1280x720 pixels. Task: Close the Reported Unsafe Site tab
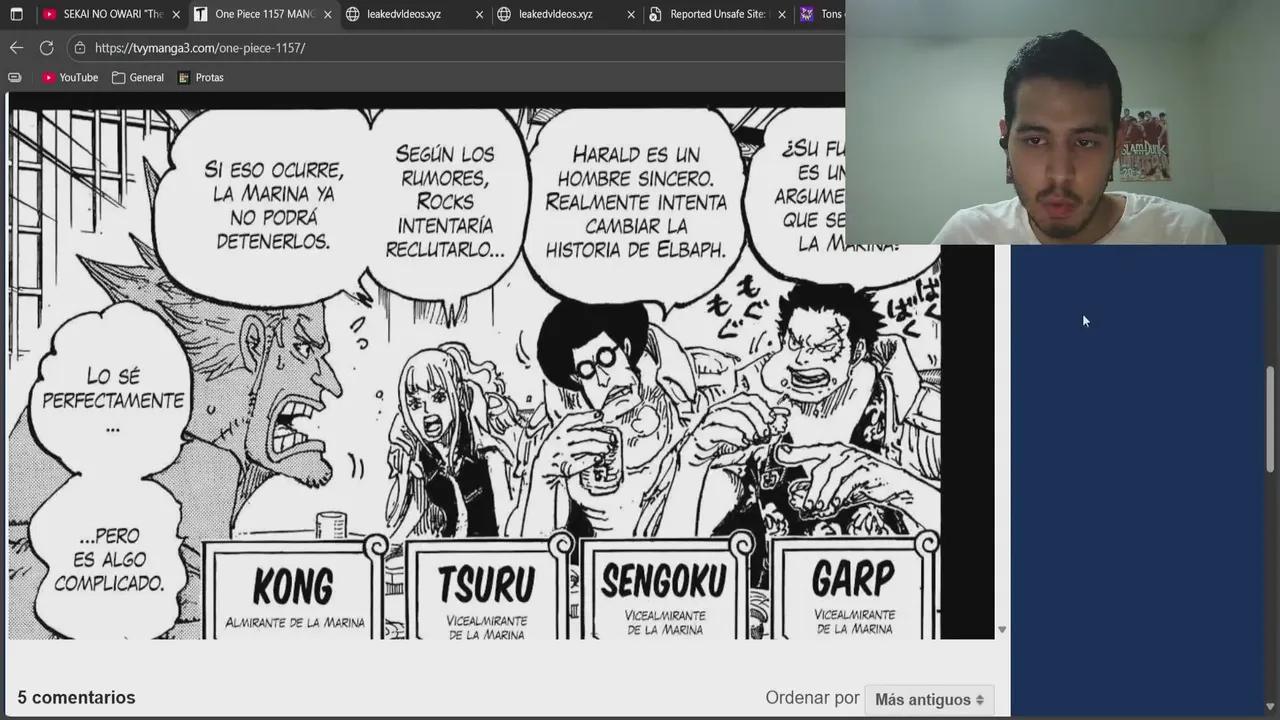781,14
